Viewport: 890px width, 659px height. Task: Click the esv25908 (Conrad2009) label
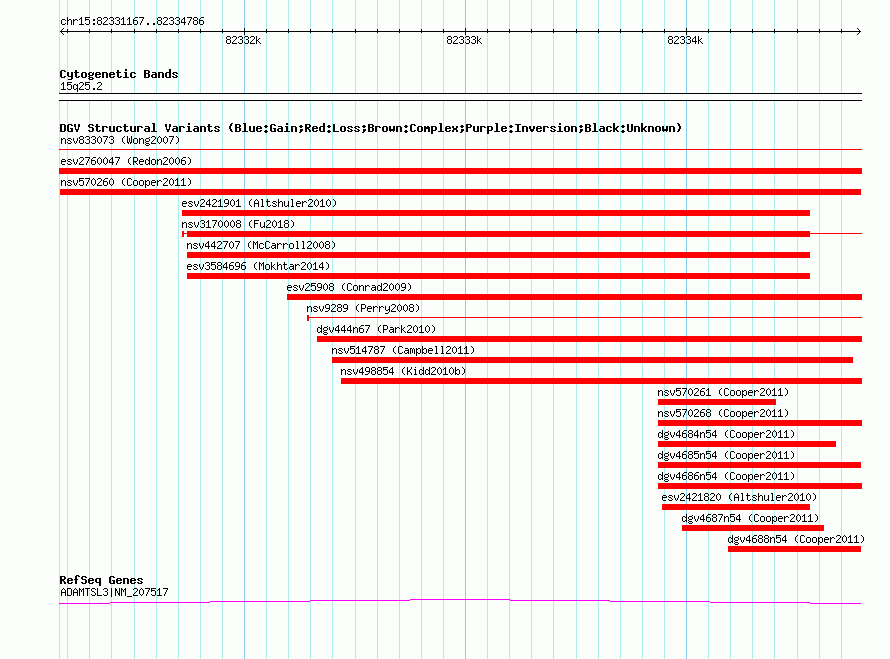point(349,287)
